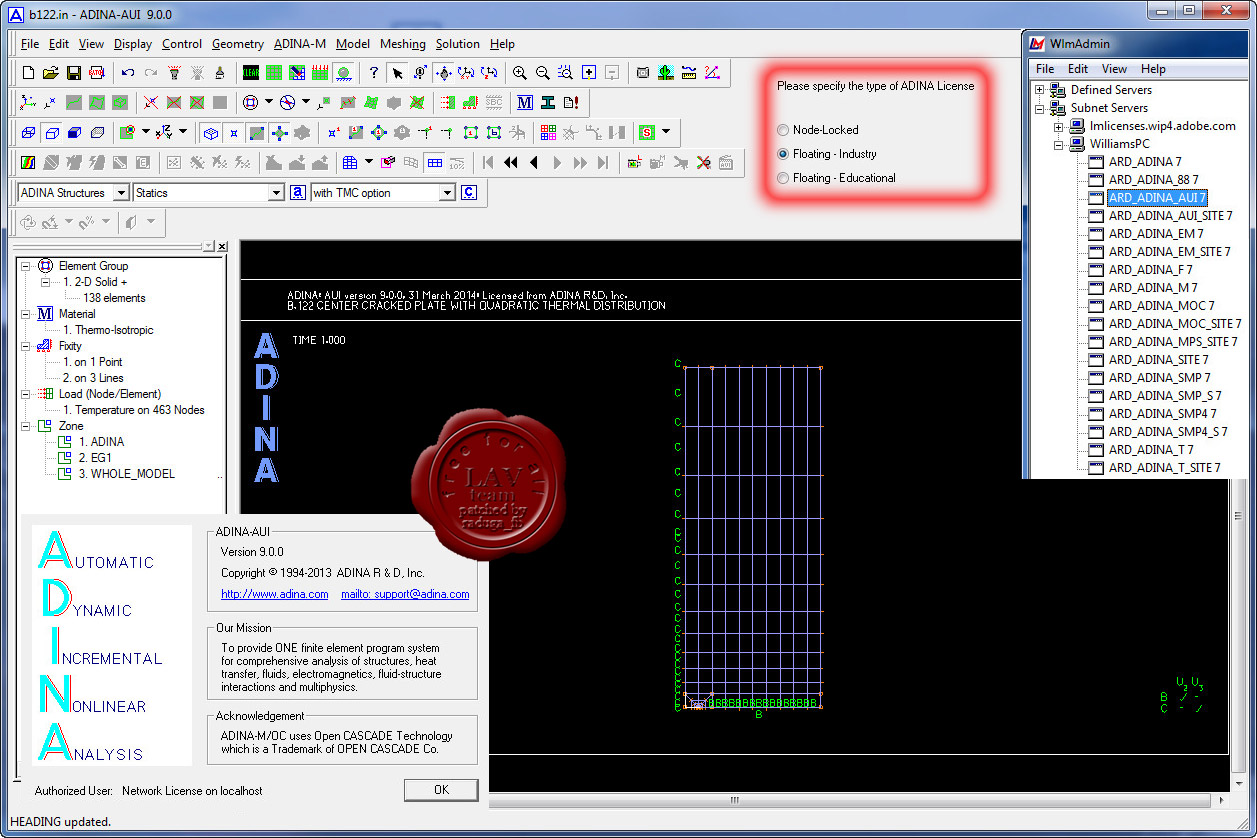Undo the last action
Viewport: 1257px width, 838px height.
[x=128, y=72]
